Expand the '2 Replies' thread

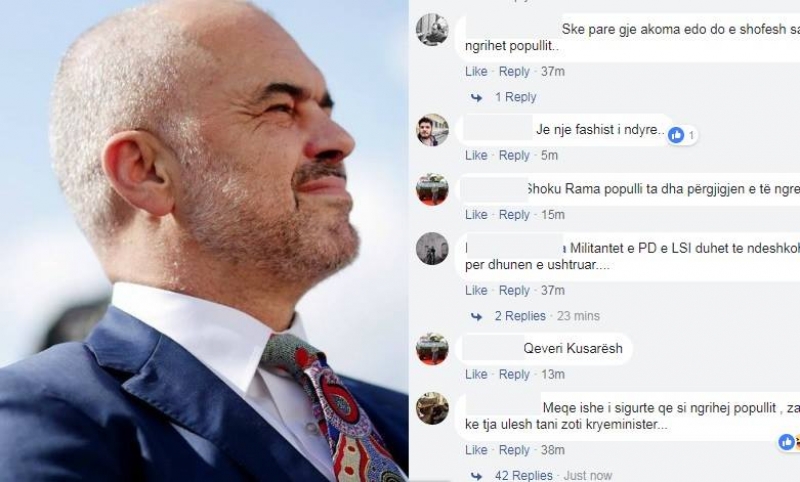pos(520,316)
